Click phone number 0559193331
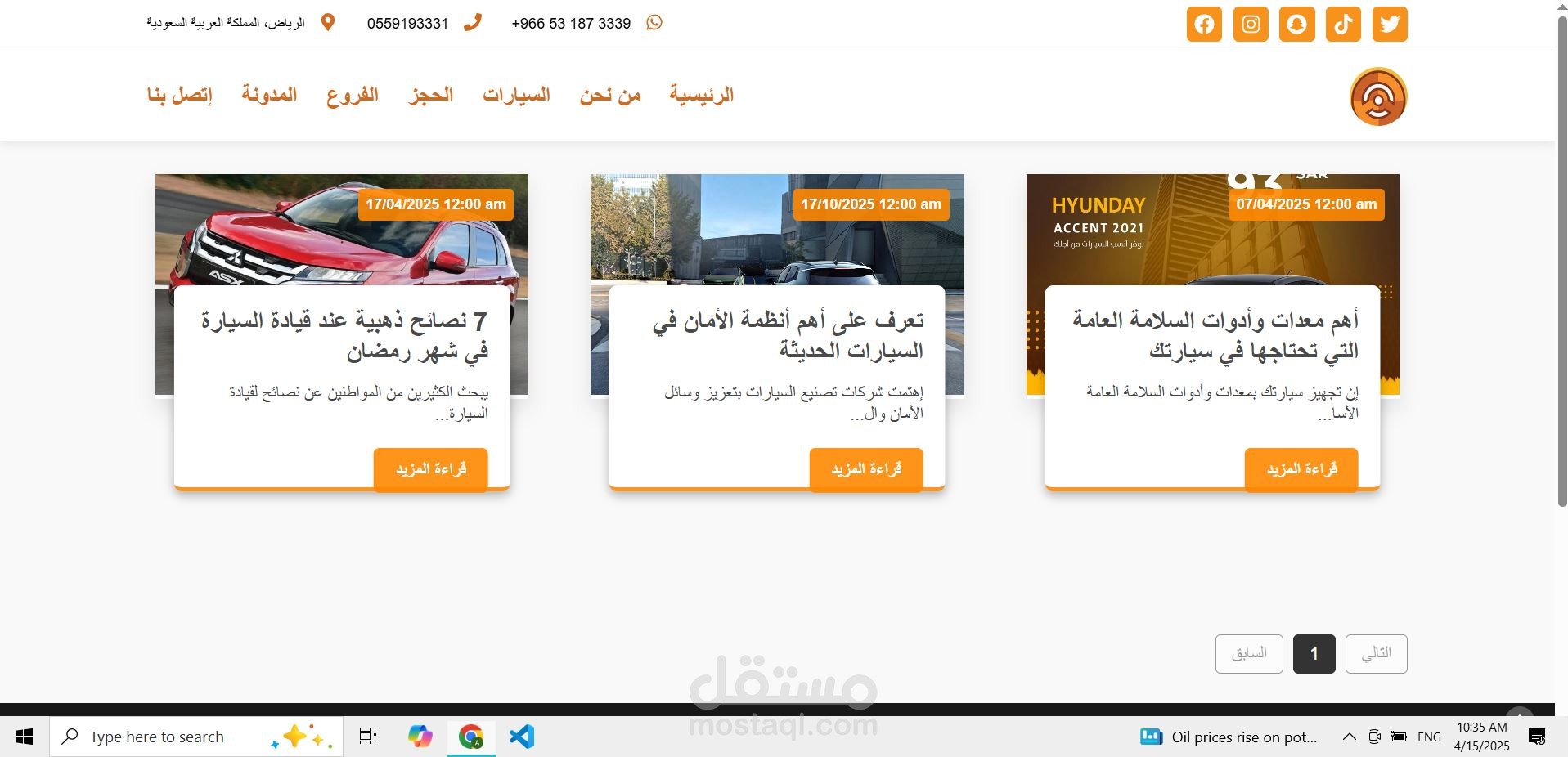Screen dimensions: 1568x757 click(407, 24)
